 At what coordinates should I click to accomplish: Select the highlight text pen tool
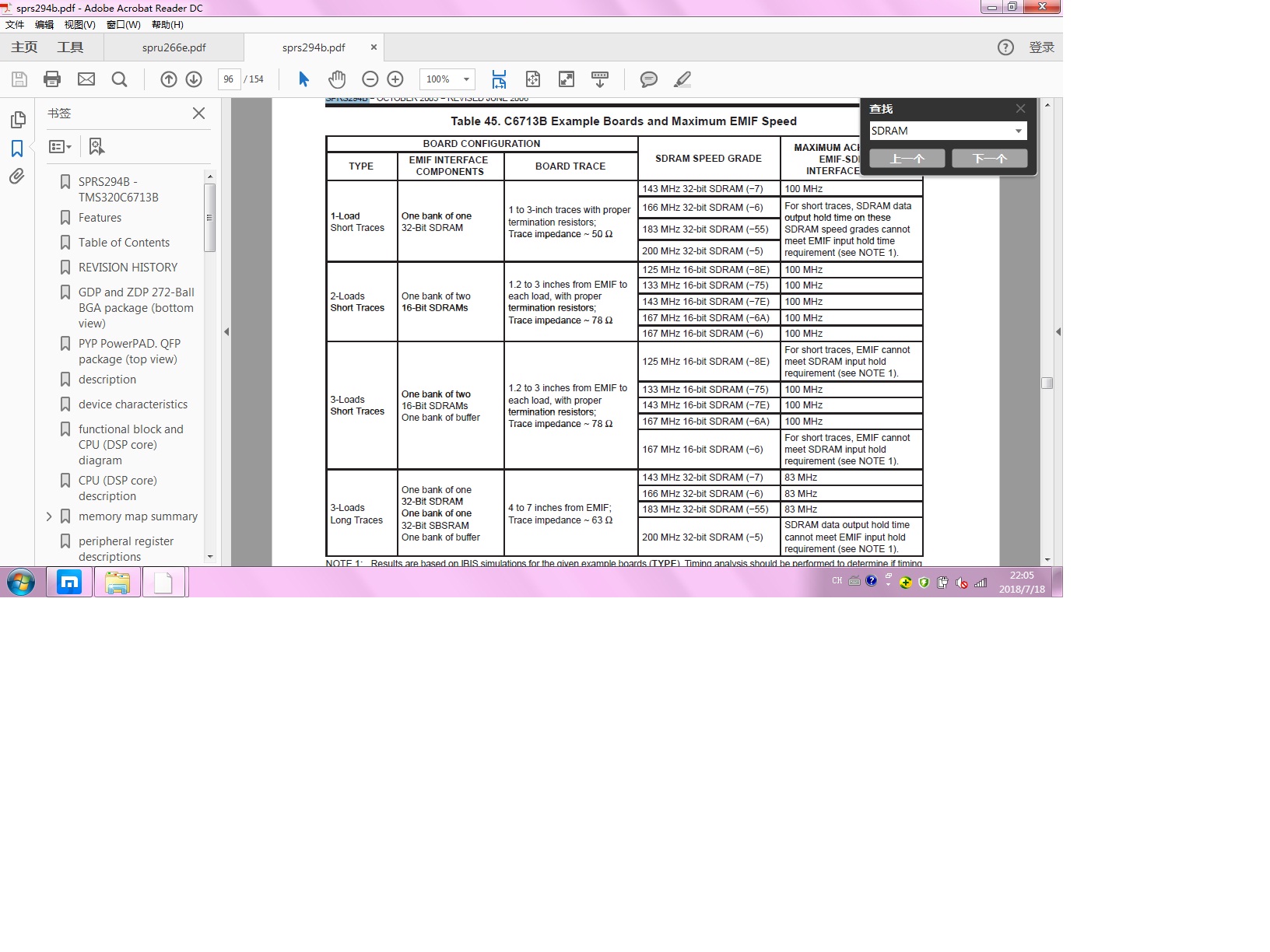(682, 79)
